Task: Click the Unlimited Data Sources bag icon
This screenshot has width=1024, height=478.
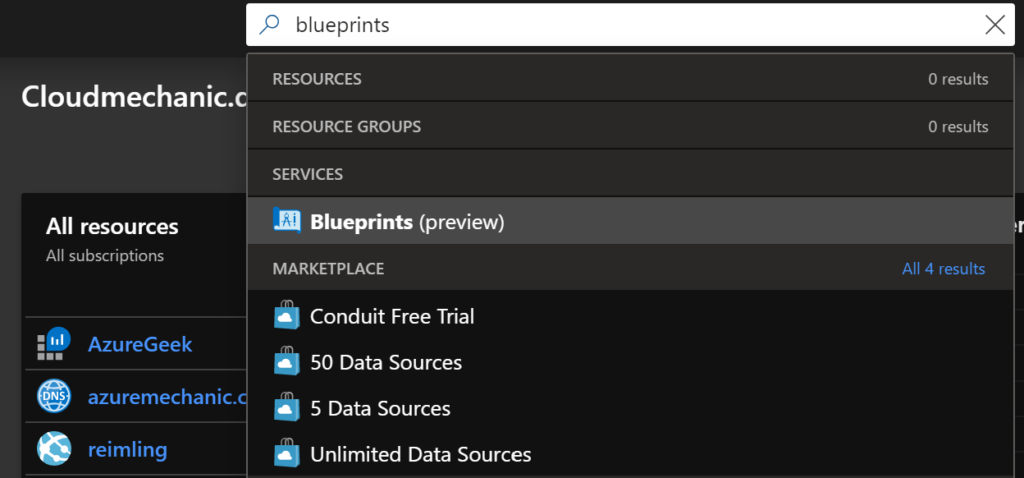Action: pyautogui.click(x=287, y=454)
